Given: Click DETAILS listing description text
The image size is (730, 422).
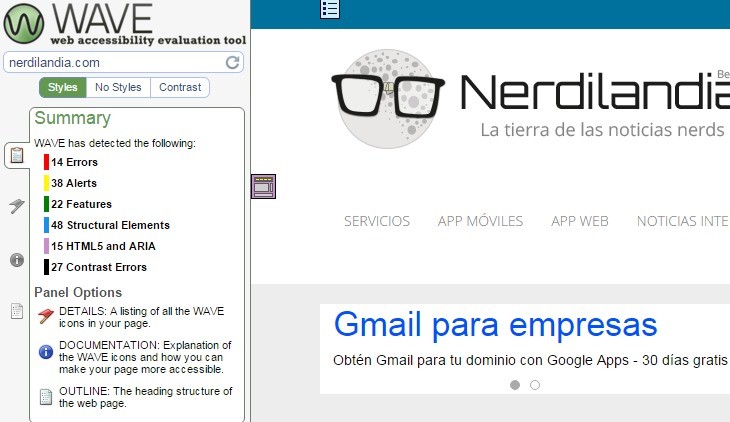Looking at the screenshot, I should (x=142, y=317).
